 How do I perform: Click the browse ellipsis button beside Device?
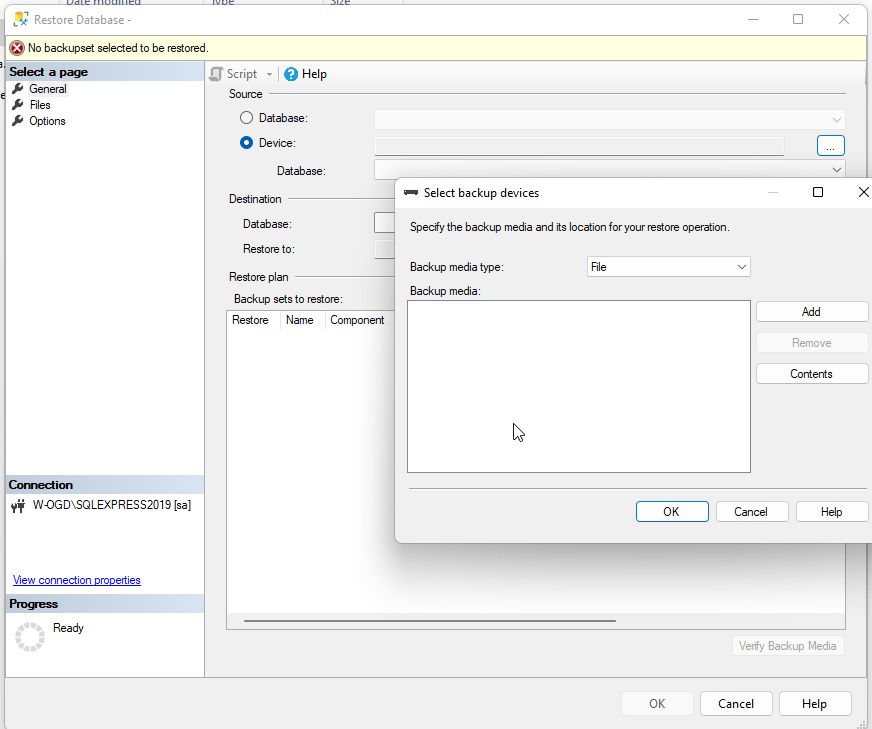tap(830, 145)
